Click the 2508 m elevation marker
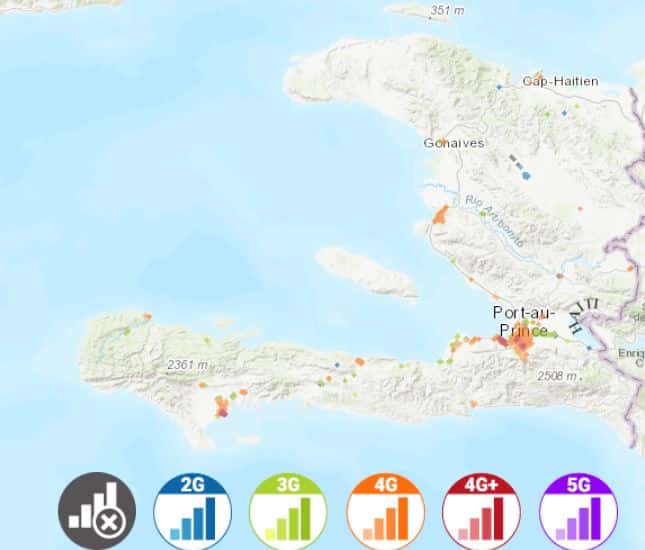Image resolution: width=645 pixels, height=550 pixels. click(557, 376)
